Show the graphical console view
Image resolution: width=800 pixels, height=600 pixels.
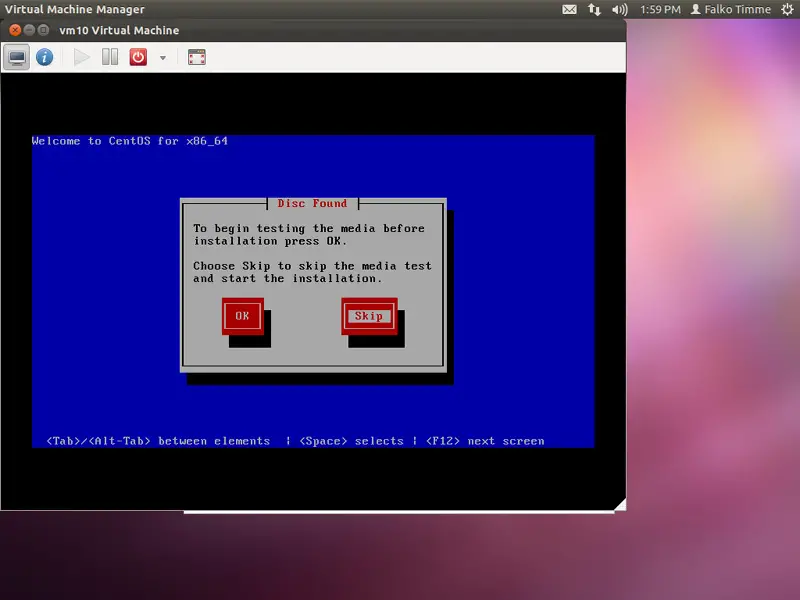point(16,57)
